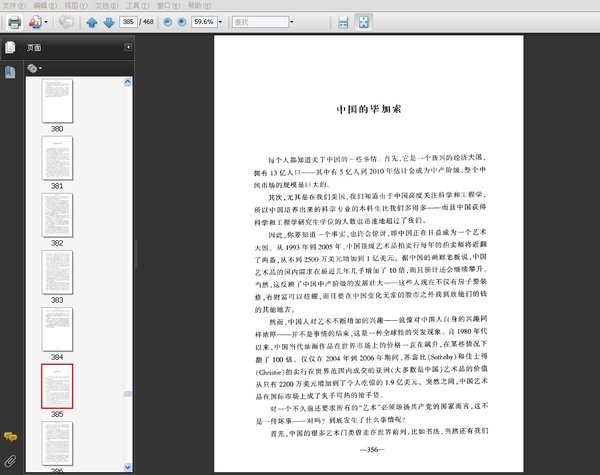Click the Pages panel icon in sidebar
600x475 pixels.
tap(10, 47)
